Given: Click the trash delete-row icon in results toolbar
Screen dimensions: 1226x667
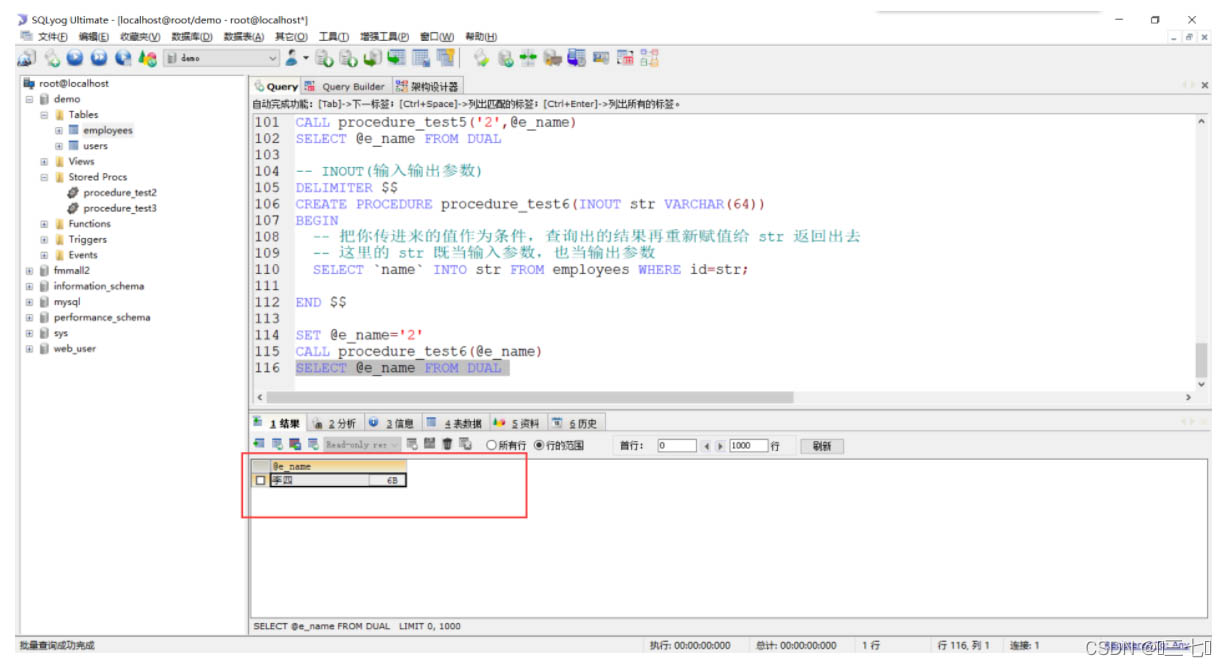Looking at the screenshot, I should pos(448,444).
